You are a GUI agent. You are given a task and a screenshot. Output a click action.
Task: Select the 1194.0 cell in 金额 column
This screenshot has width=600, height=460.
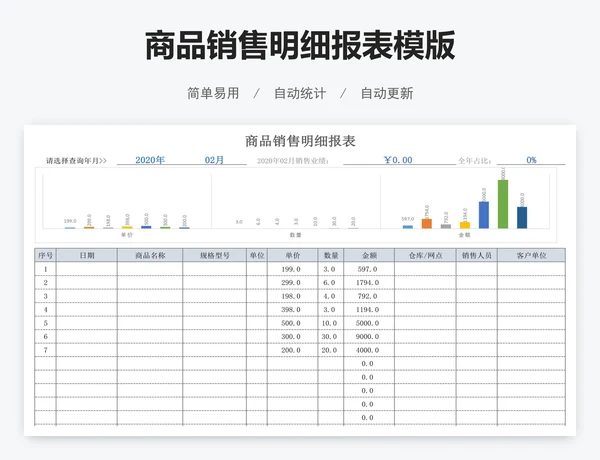[369, 310]
